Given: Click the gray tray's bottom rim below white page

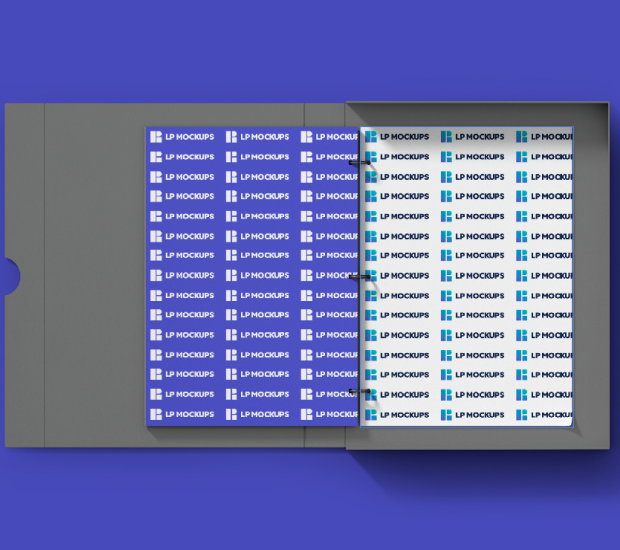Looking at the screenshot, I should 470,438.
